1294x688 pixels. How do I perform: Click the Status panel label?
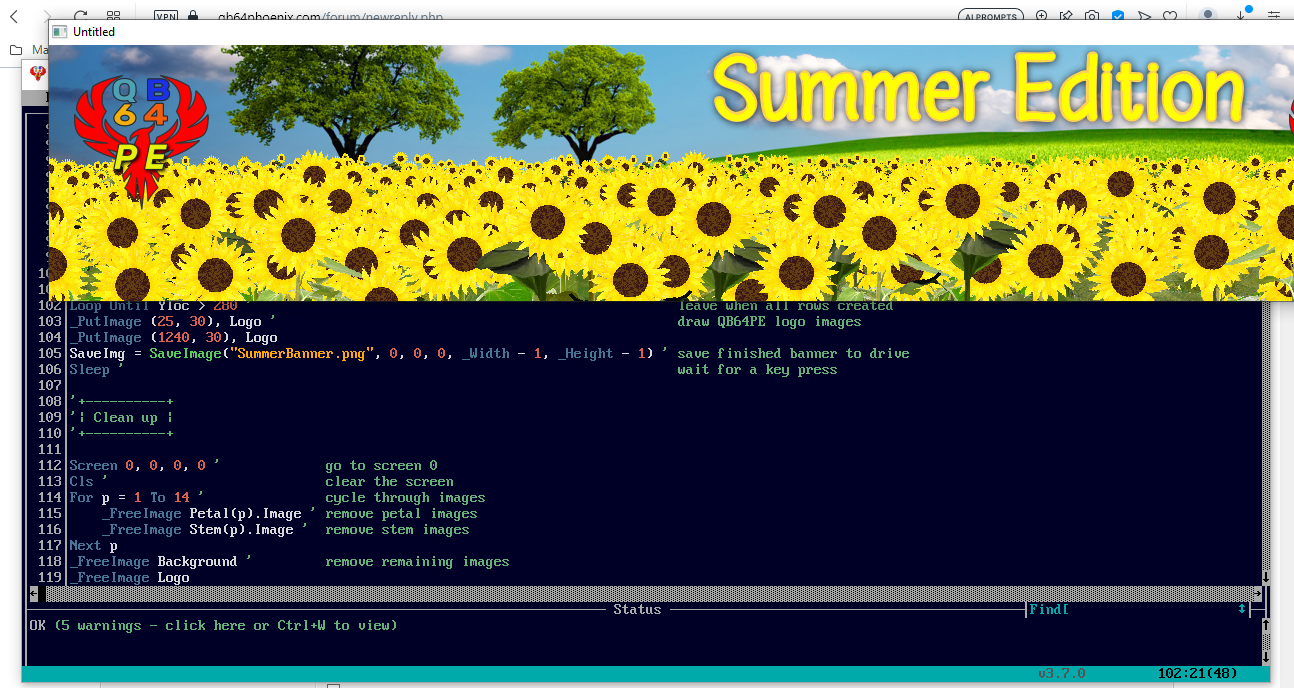(637, 609)
